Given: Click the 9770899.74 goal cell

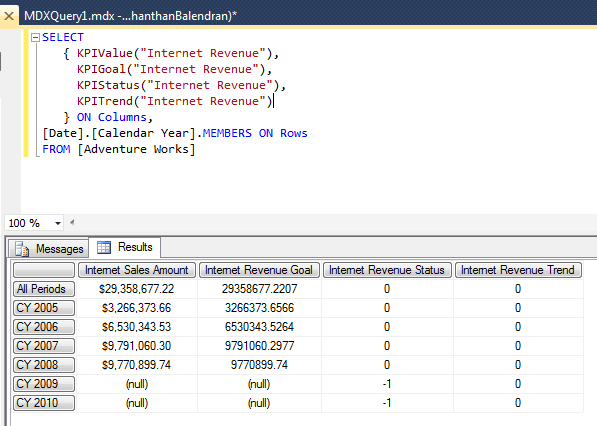Looking at the screenshot, I should (x=259, y=365).
